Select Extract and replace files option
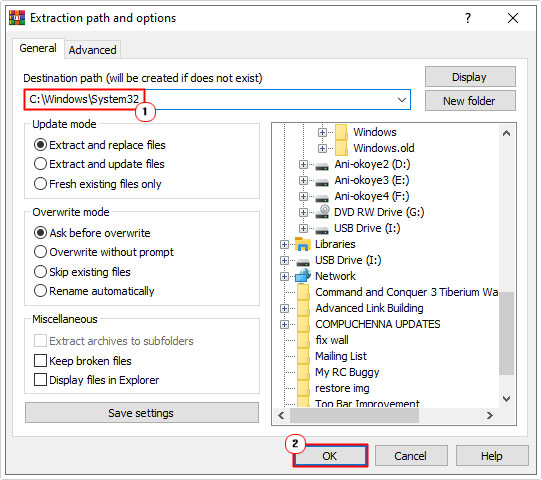542x480 pixels. click(100, 145)
